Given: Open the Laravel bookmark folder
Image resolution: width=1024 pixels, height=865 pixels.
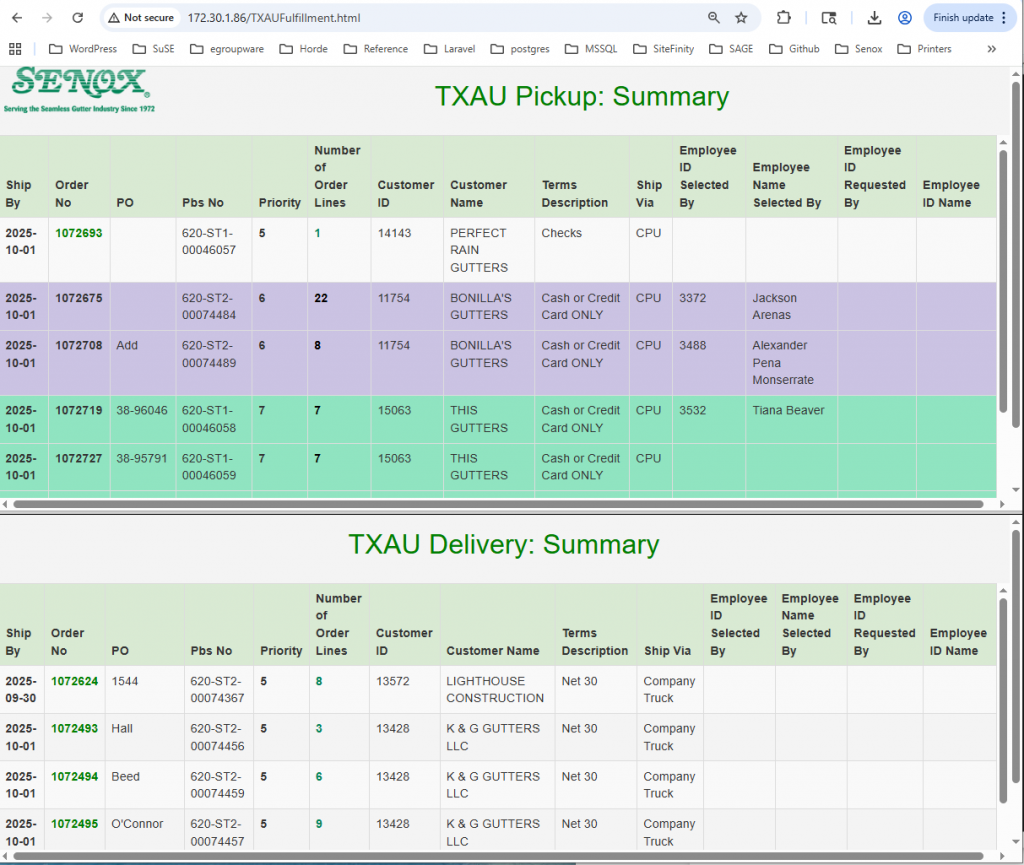Looking at the screenshot, I should (449, 48).
